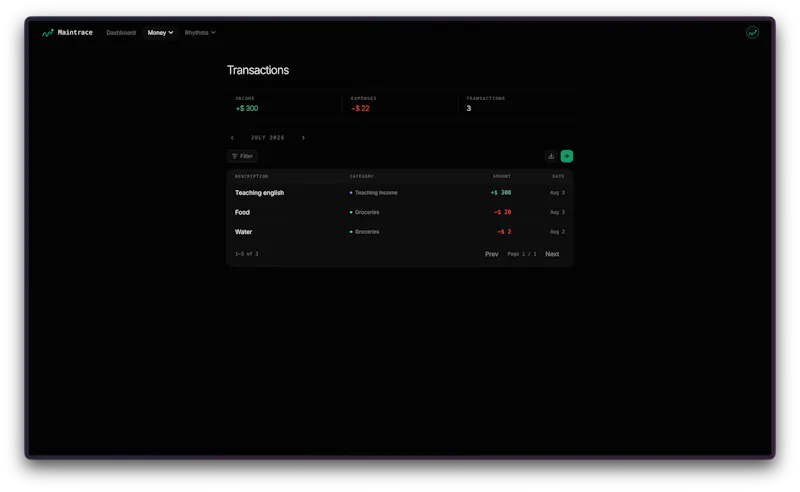Click the Category column header
This screenshot has width=800, height=492.
click(361, 177)
